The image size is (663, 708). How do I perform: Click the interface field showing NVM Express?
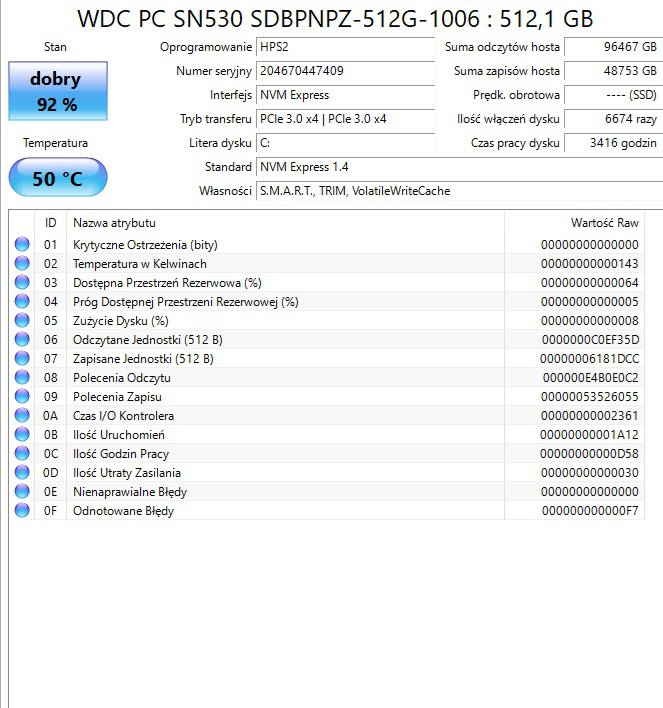pyautogui.click(x=345, y=95)
